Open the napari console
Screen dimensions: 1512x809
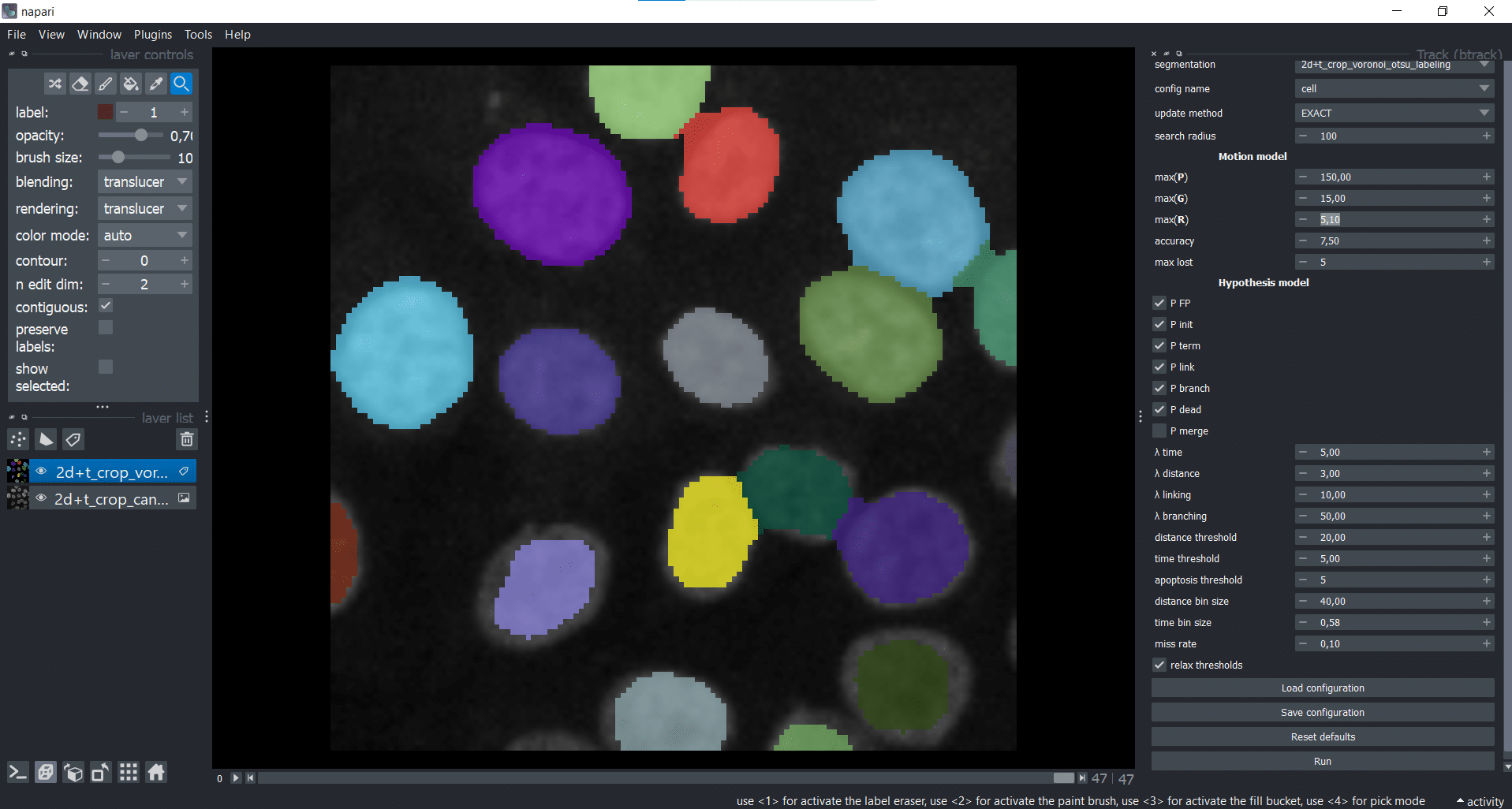click(18, 773)
